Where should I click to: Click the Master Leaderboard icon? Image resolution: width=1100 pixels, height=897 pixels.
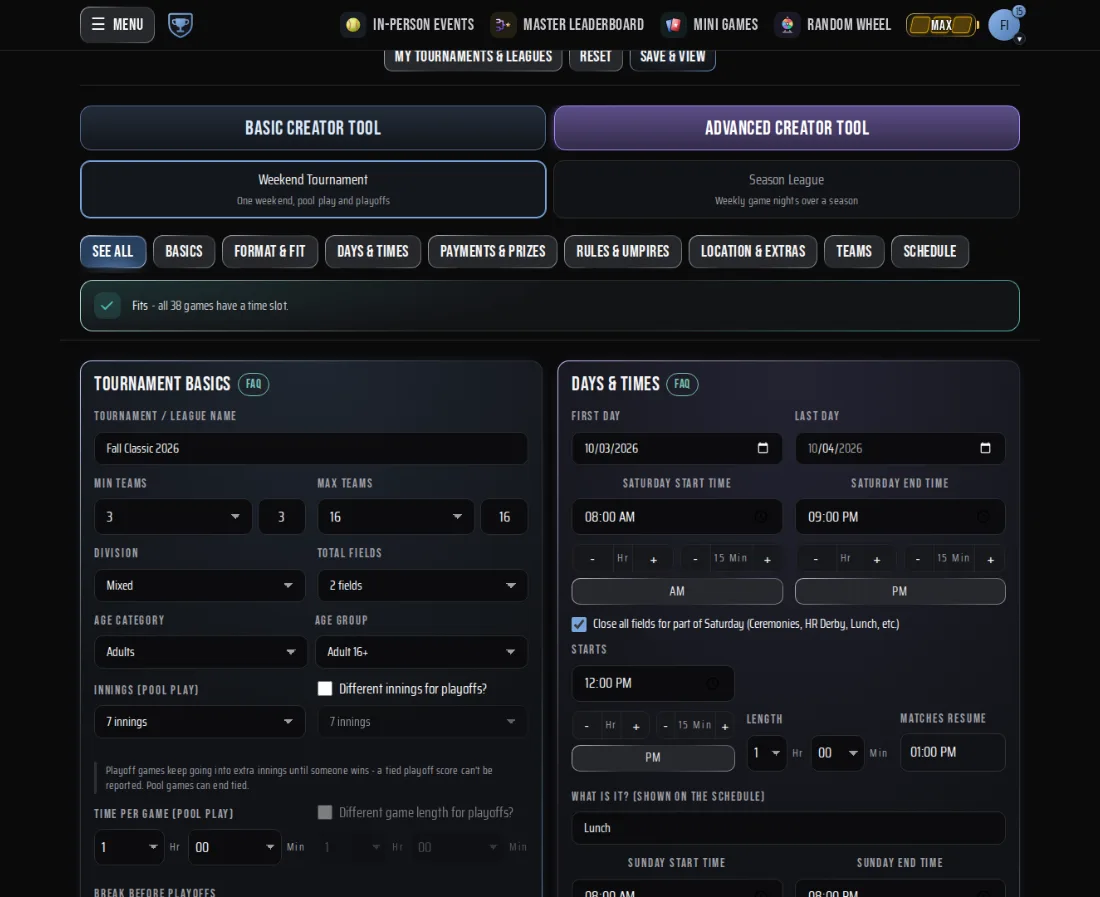click(x=502, y=25)
